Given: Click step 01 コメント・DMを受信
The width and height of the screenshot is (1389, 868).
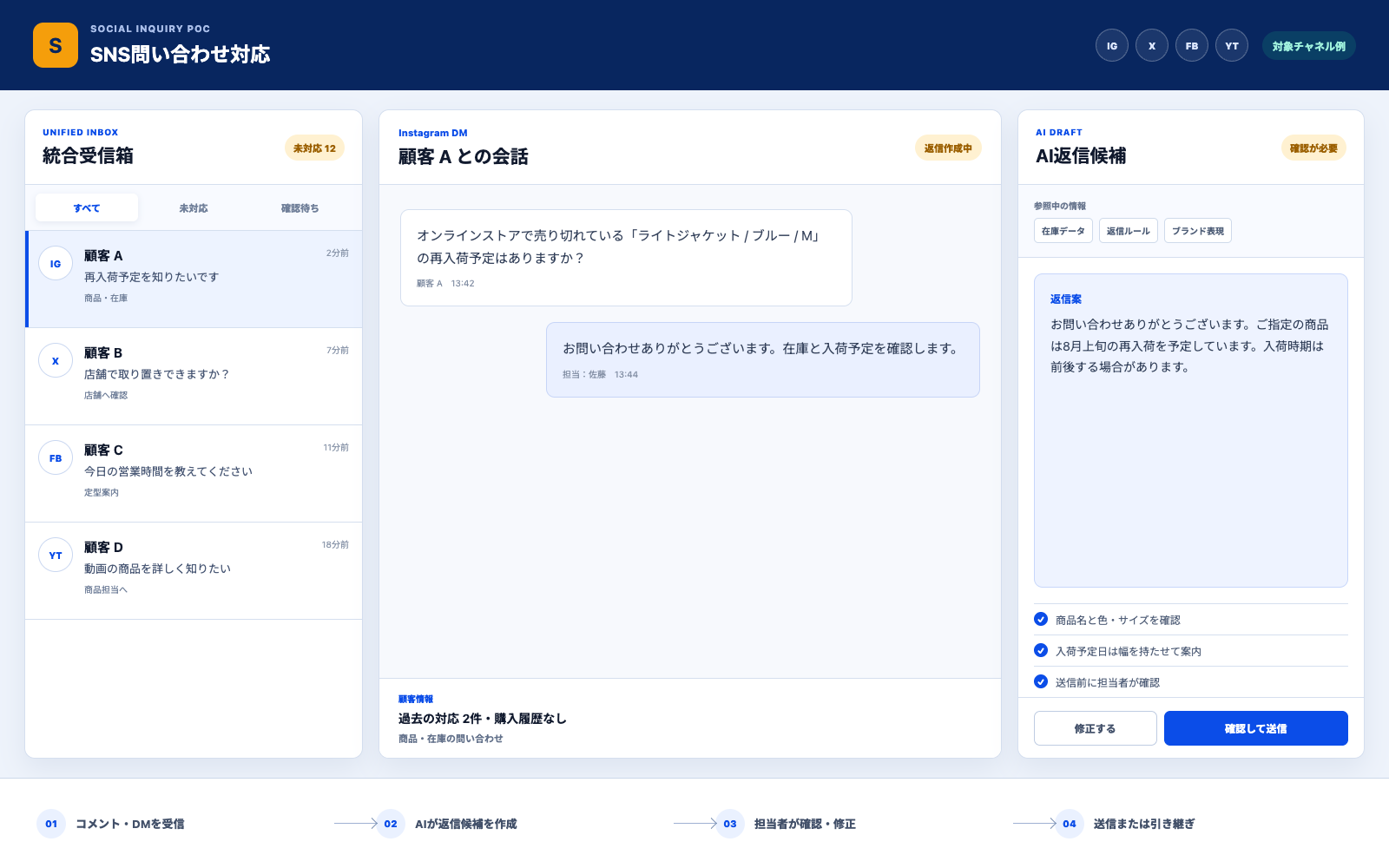Looking at the screenshot, I should coord(111,824).
